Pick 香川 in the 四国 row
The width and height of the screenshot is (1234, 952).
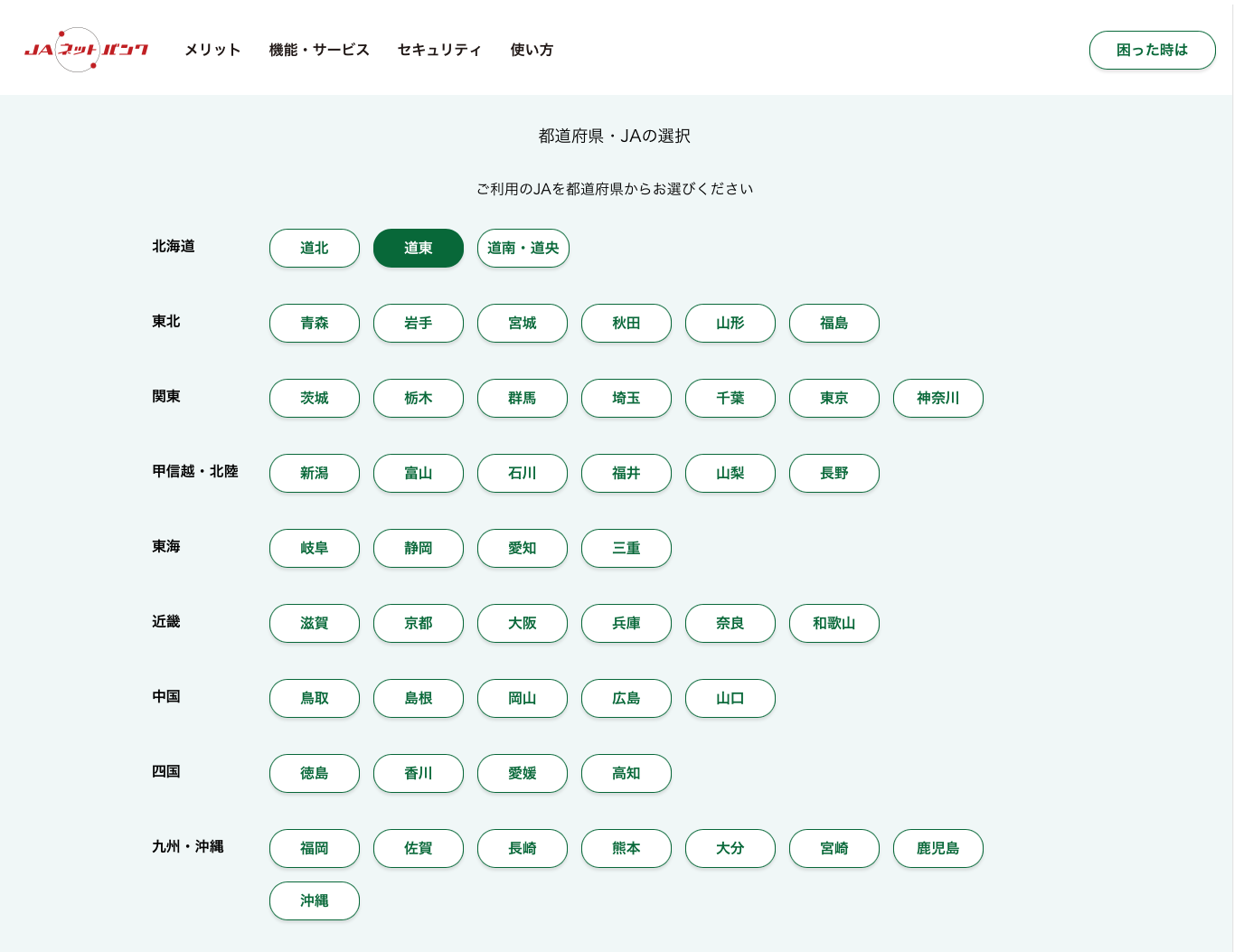pyautogui.click(x=419, y=773)
